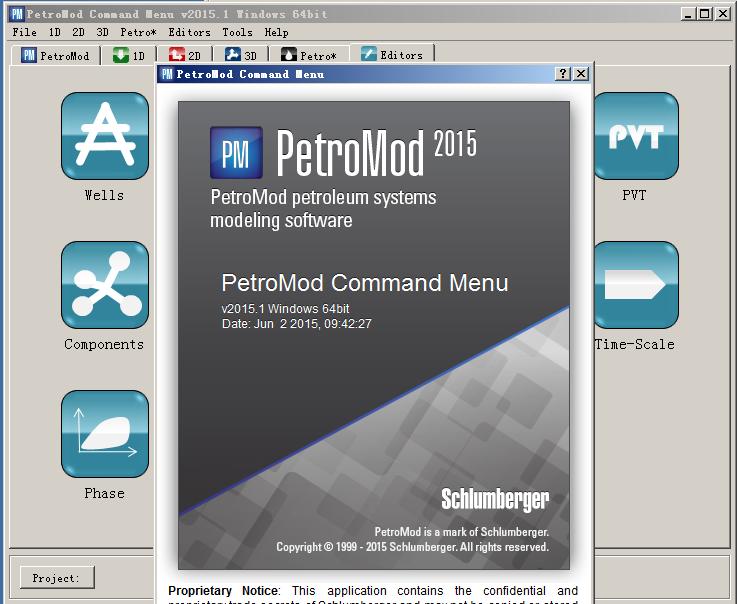Open the Phase editor icon
737x604 pixels.
pyautogui.click(x=105, y=434)
